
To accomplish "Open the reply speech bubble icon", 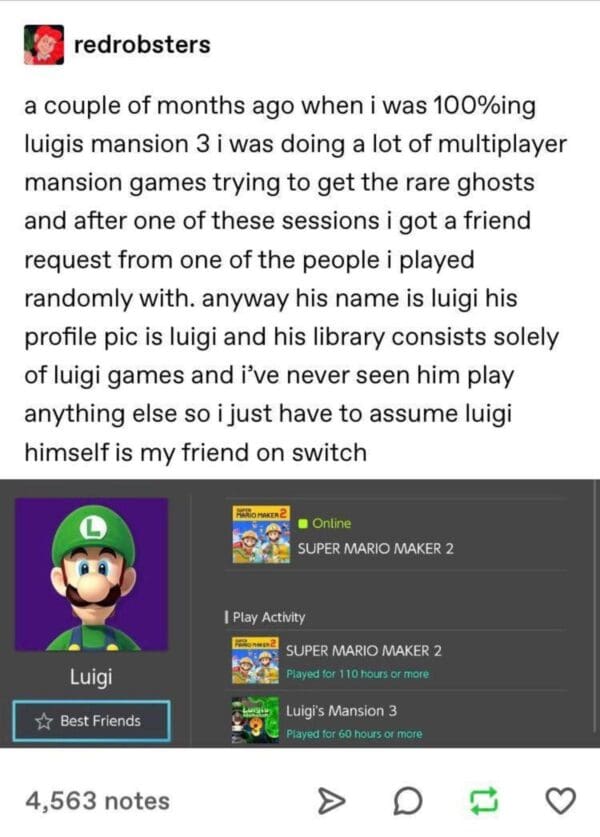I will pyautogui.click(x=408, y=801).
